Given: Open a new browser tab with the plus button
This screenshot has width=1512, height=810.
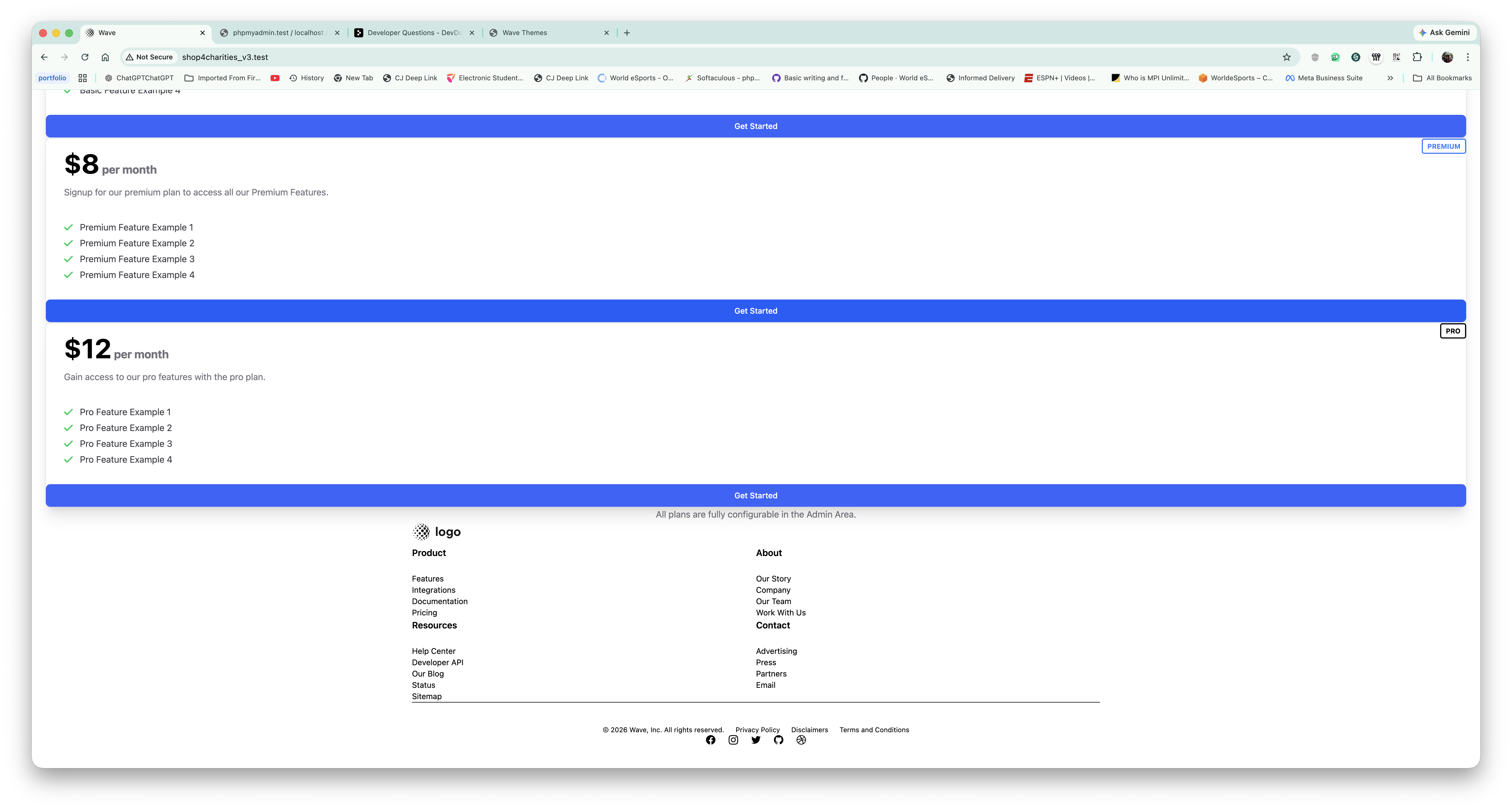Looking at the screenshot, I should pos(627,33).
